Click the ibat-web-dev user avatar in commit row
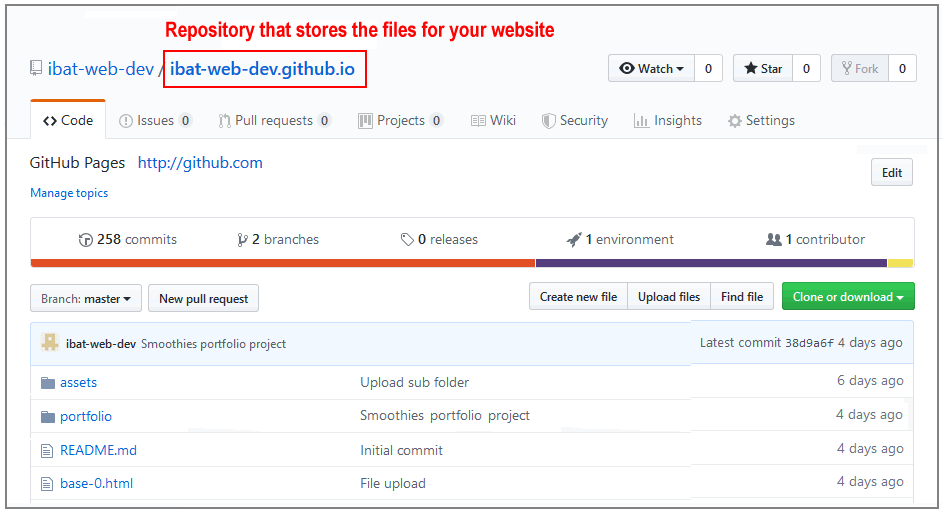Image resolution: width=949 pixels, height=517 pixels. (50, 343)
